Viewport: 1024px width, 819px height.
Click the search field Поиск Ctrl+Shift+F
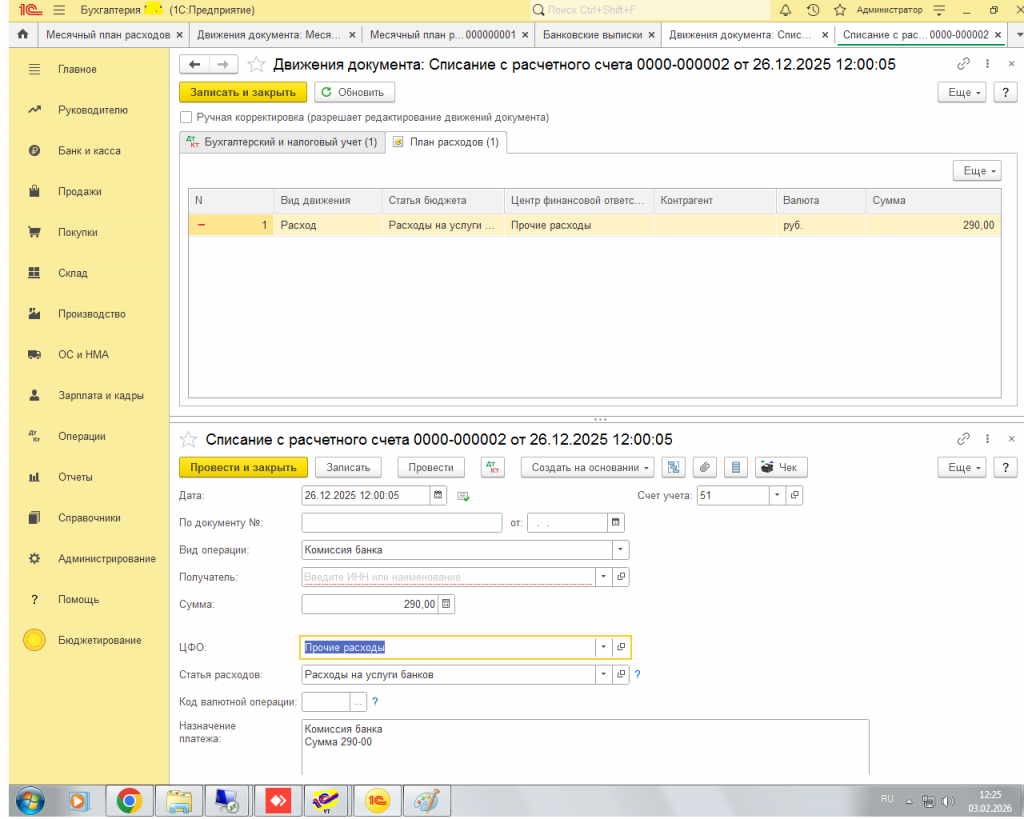pos(650,10)
